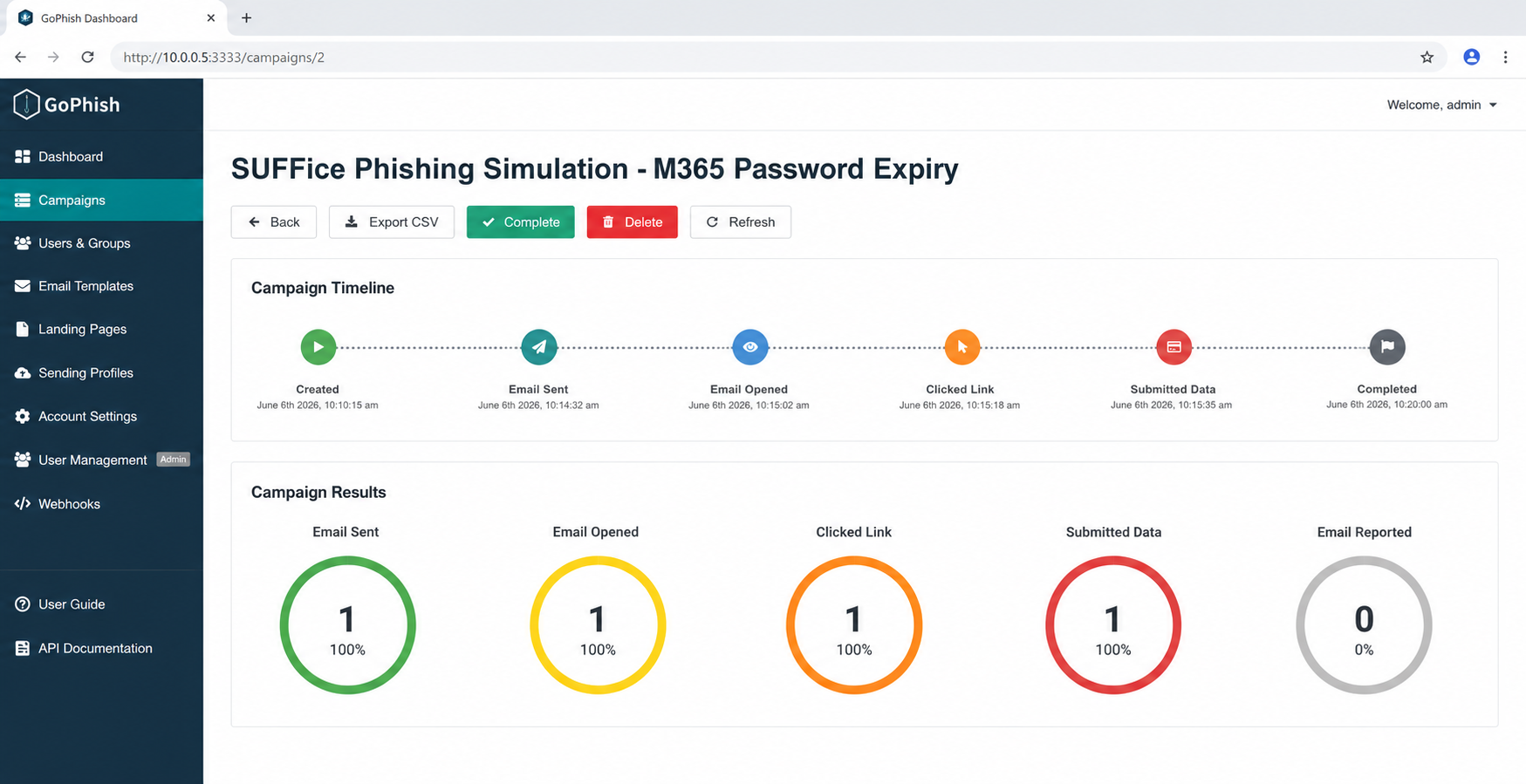
Task: Click the orange Clicked Link results ring
Action: pyautogui.click(x=854, y=625)
